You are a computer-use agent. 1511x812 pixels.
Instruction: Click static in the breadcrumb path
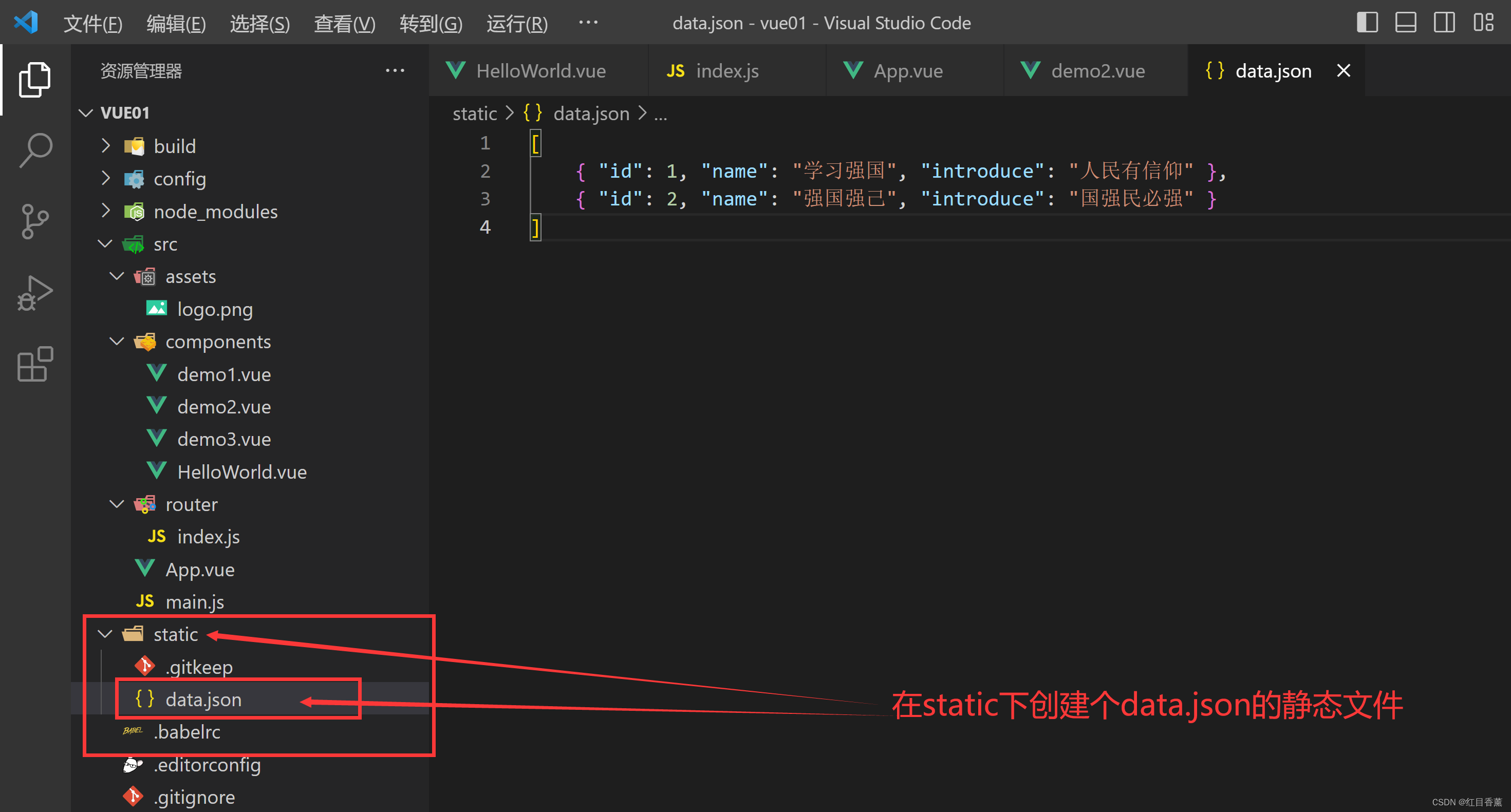(474, 113)
